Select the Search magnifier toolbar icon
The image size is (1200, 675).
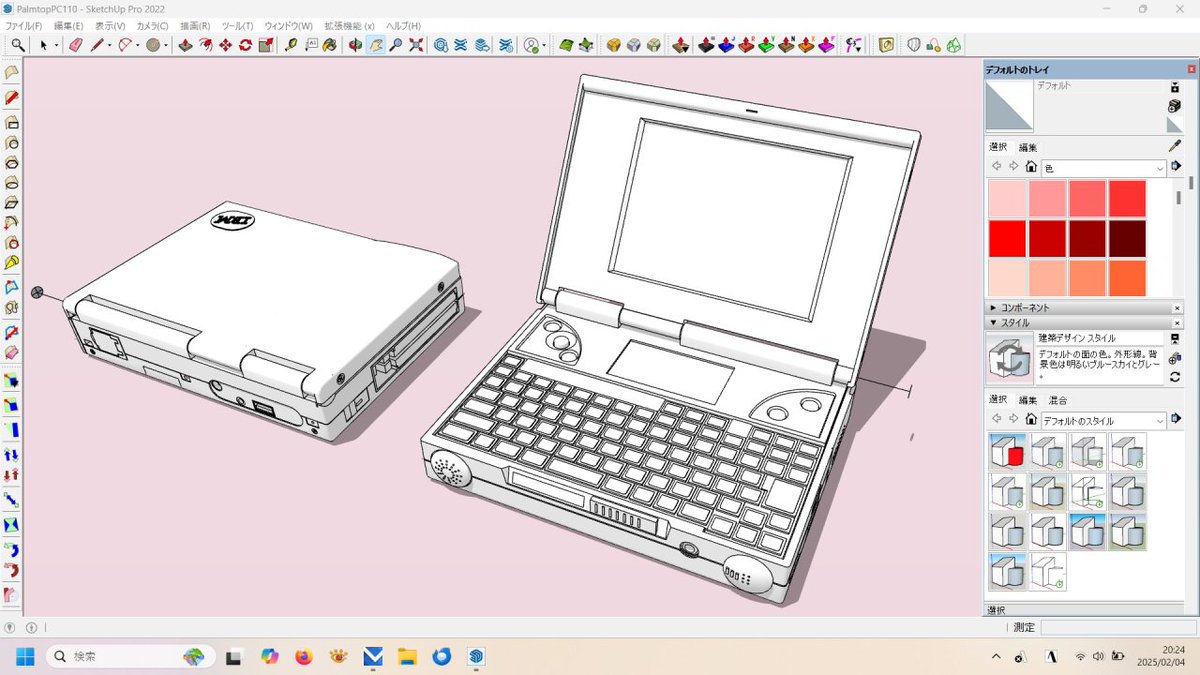click(18, 45)
